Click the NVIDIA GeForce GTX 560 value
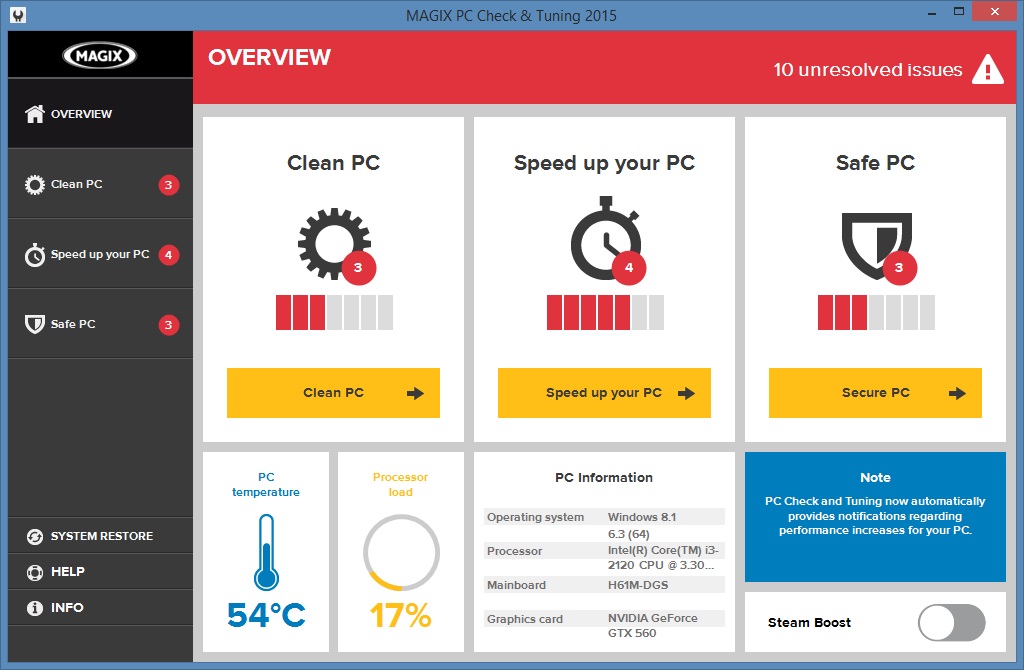Viewport: 1024px width, 670px height. click(x=652, y=626)
